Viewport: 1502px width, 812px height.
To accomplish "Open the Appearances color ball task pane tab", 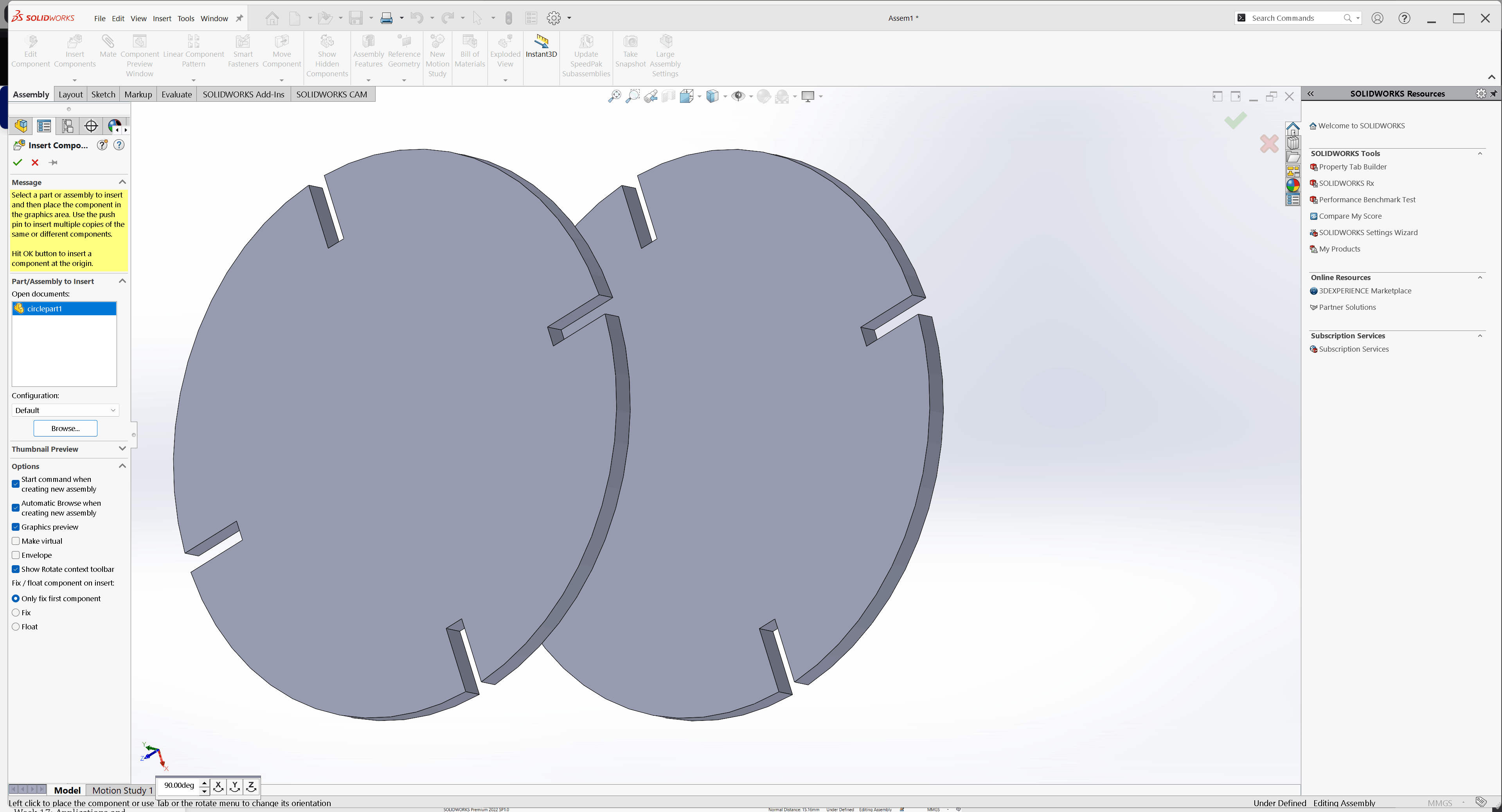I will 1293,185.
